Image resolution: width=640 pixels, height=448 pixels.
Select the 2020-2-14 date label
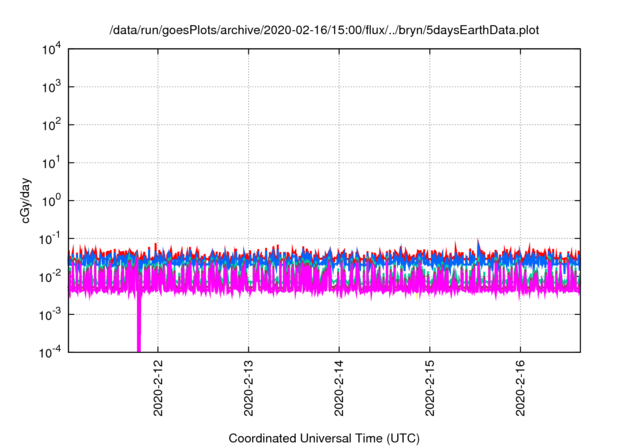tap(339, 388)
